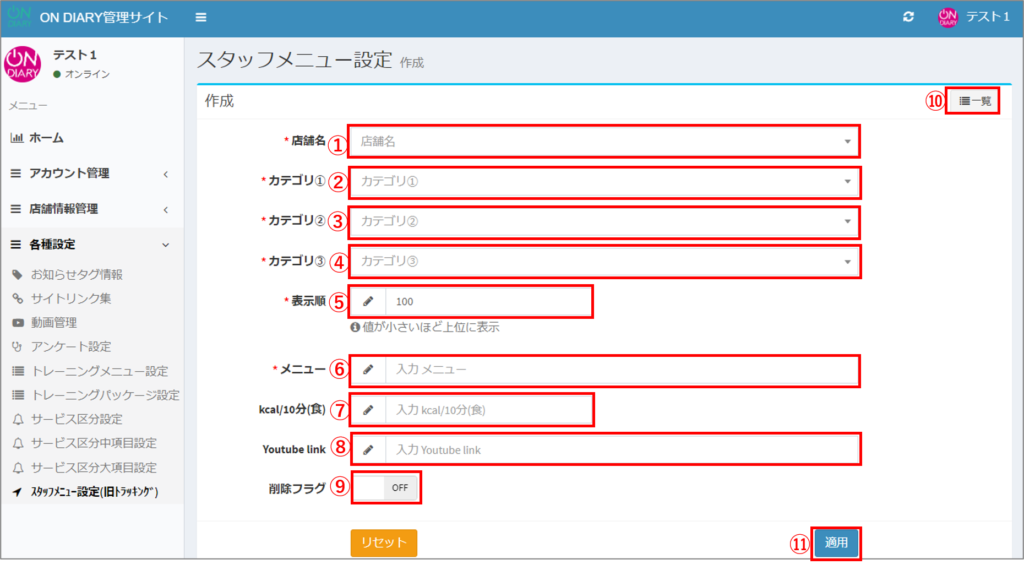1024x570 pixels.
Task: Click the blue 適用 button
Action: pyautogui.click(x=835, y=543)
